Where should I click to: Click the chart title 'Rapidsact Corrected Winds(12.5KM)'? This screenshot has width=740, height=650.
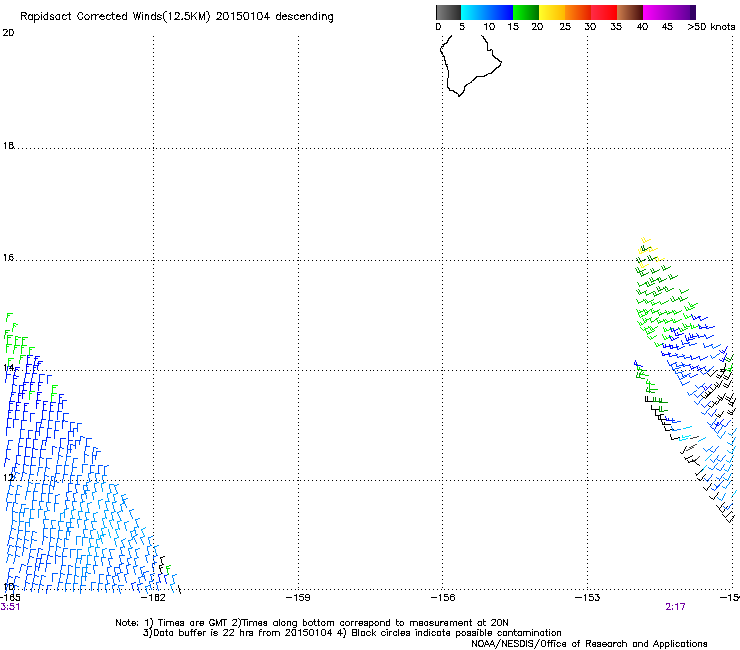click(x=115, y=17)
